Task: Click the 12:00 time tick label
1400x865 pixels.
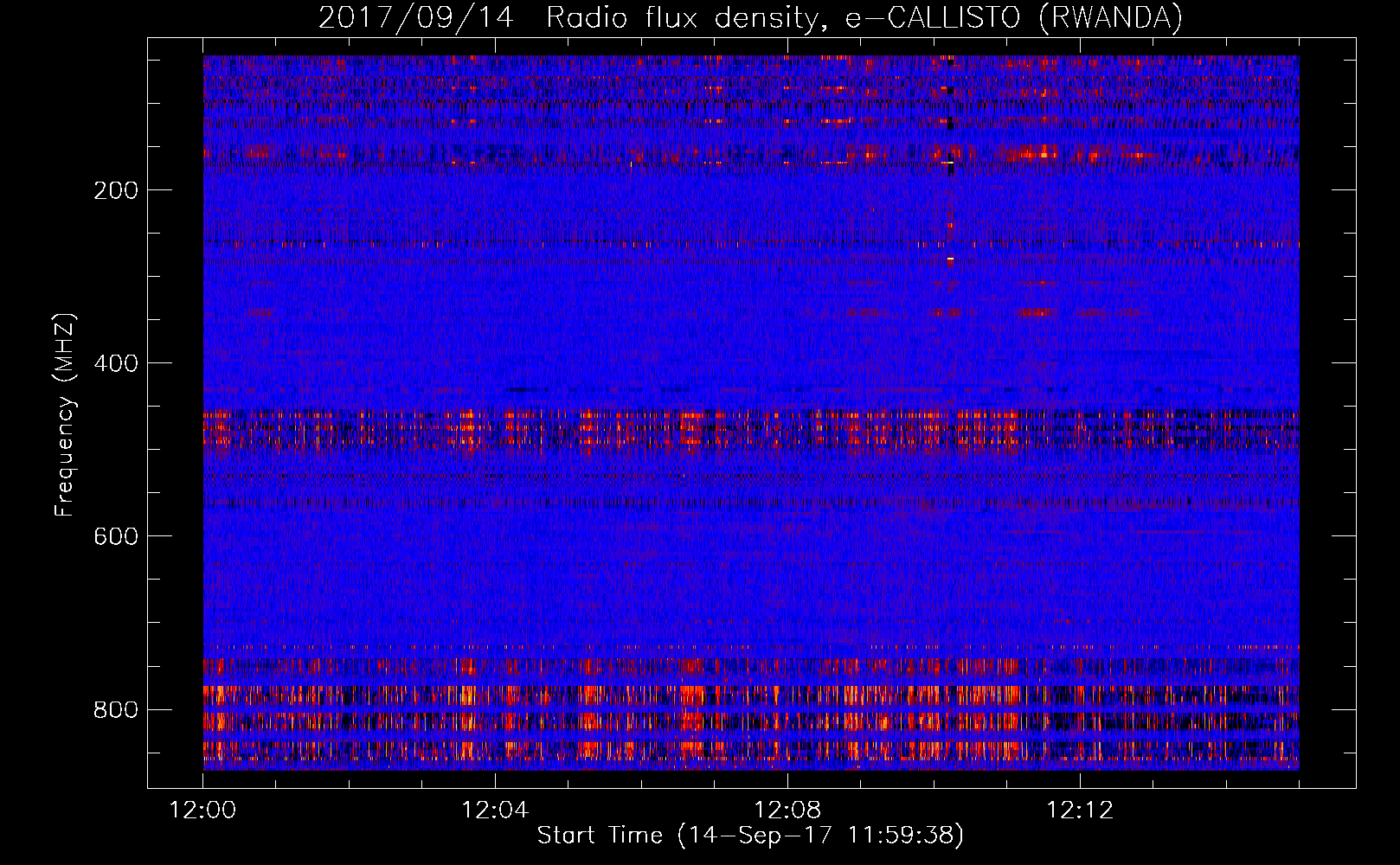Action: coord(202,811)
